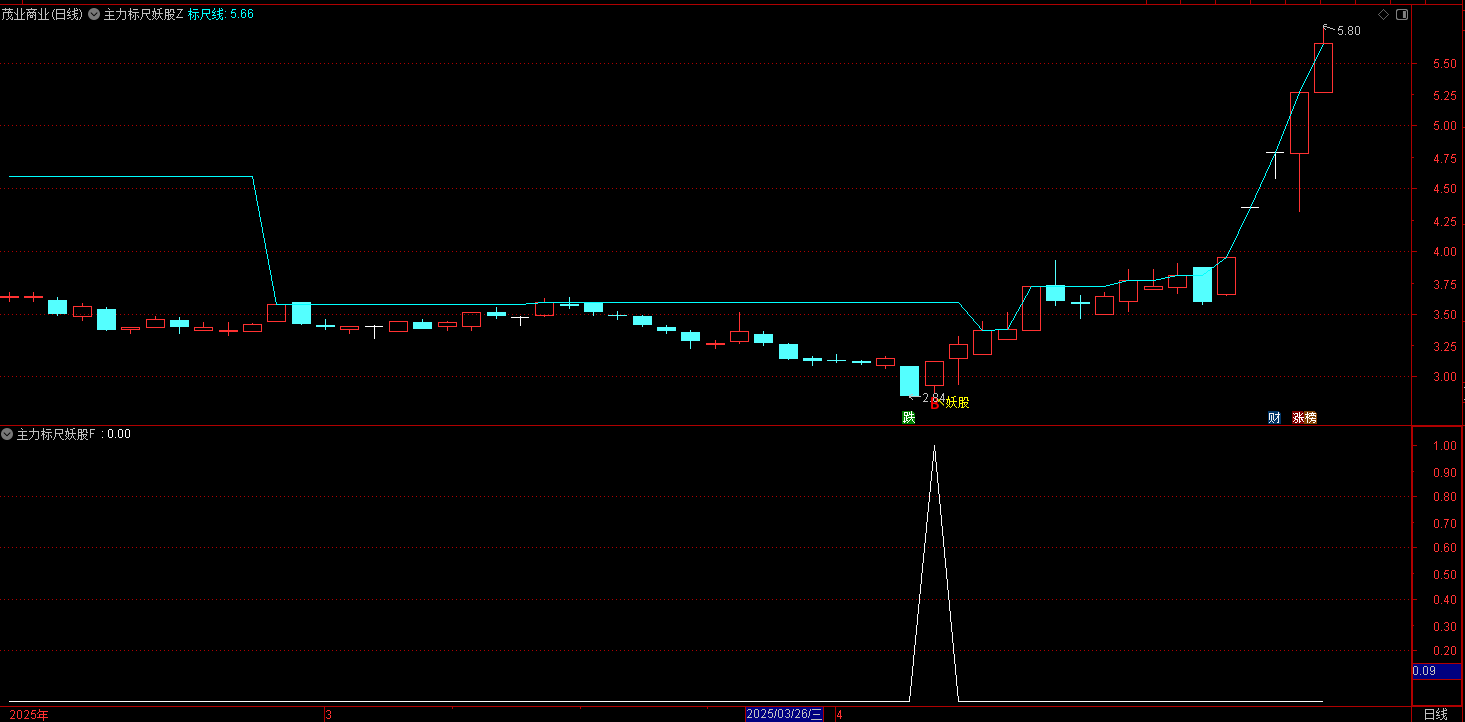
Task: Open dropdown arrow before 主力标尺妖股Z
Action: click(94, 15)
